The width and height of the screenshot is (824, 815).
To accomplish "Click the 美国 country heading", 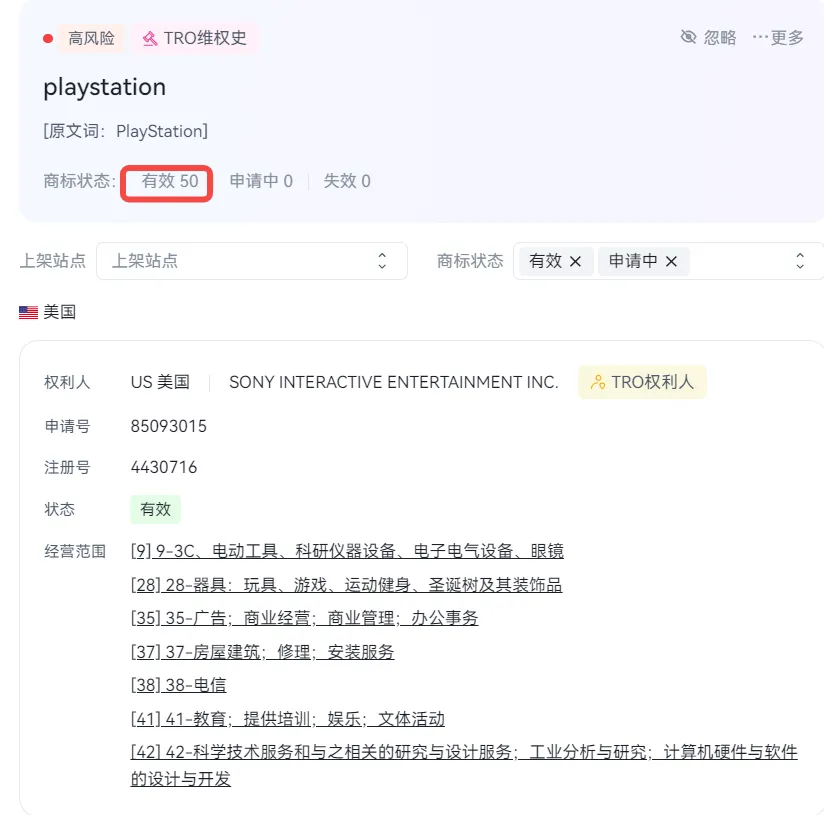I will (x=59, y=312).
